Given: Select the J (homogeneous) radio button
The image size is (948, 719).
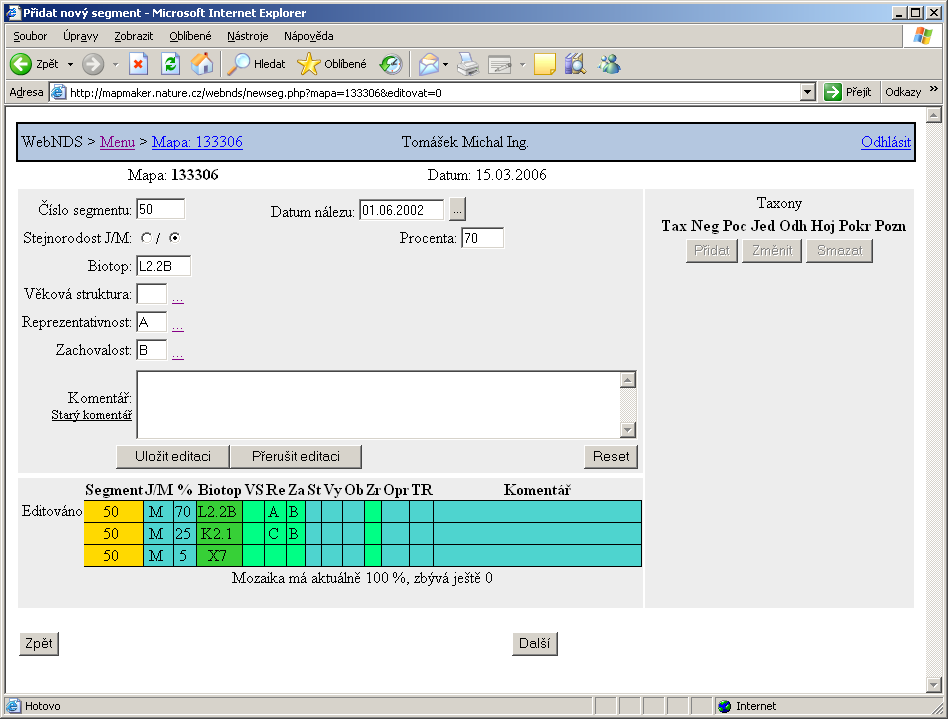Looking at the screenshot, I should (x=146, y=238).
